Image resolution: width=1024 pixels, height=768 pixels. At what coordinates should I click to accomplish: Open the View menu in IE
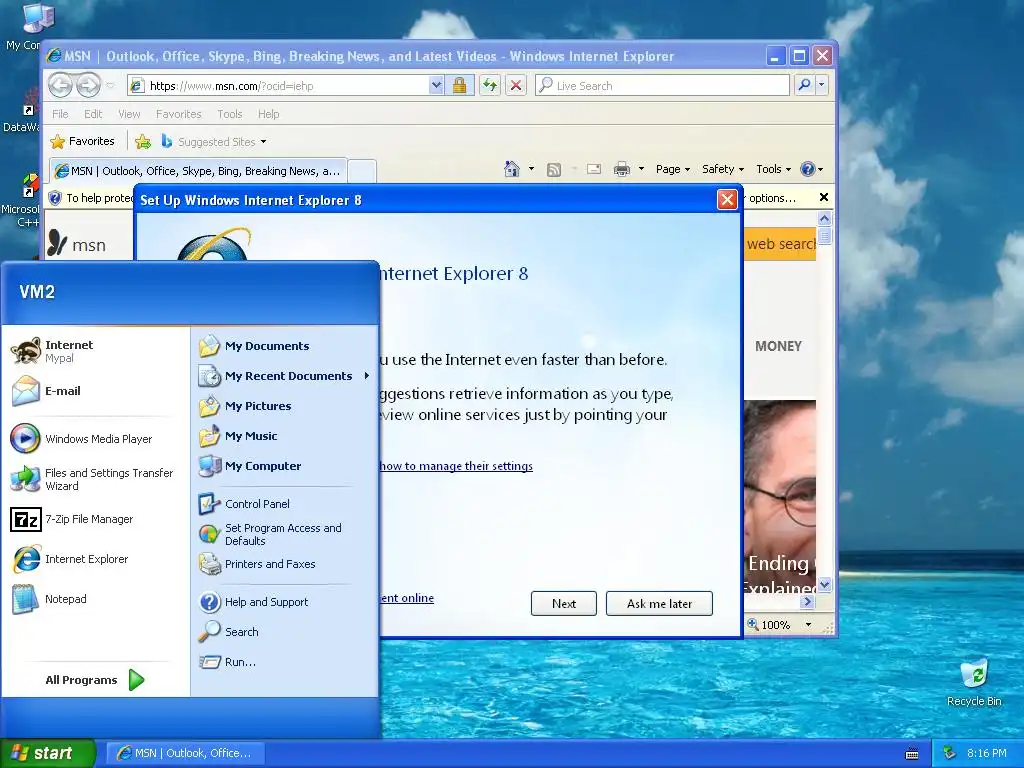click(129, 114)
